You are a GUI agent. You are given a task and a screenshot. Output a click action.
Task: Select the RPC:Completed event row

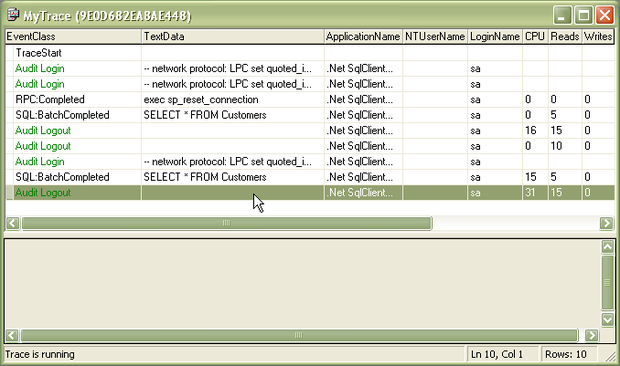click(x=310, y=99)
